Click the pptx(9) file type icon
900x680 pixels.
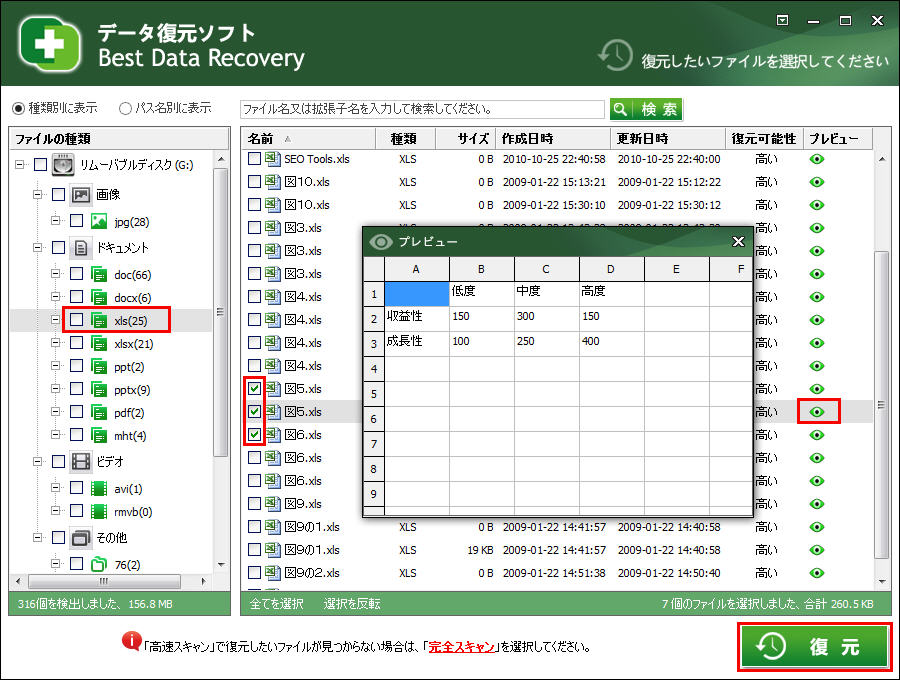tap(99, 389)
